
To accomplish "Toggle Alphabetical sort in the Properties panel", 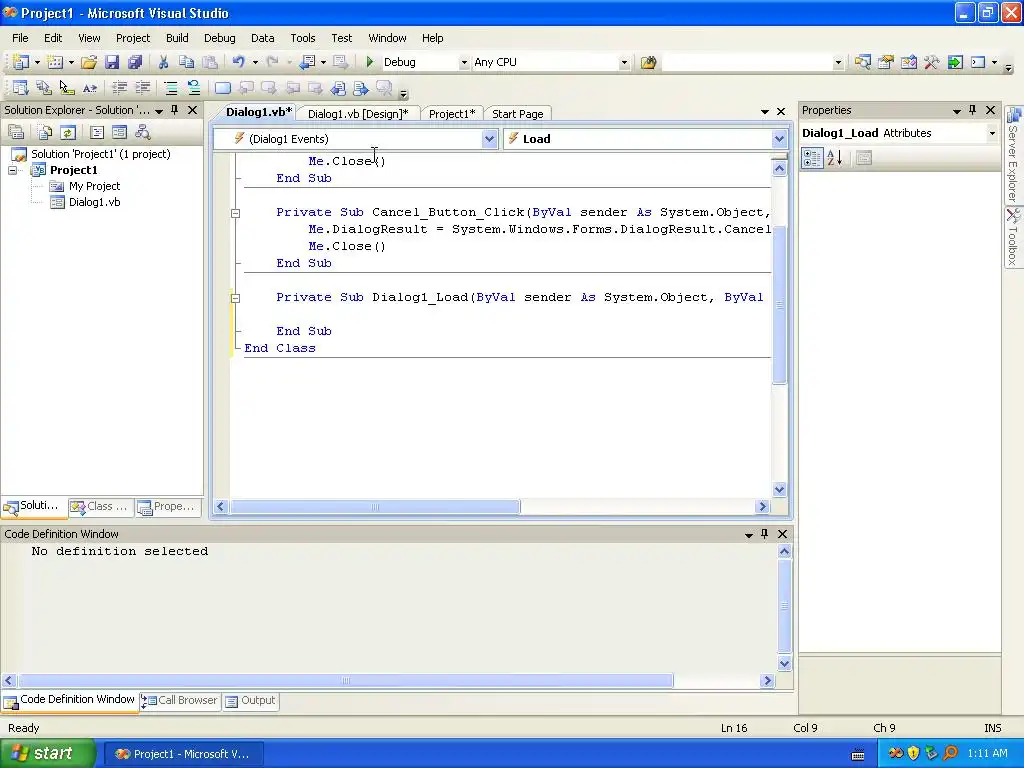I will tap(835, 158).
